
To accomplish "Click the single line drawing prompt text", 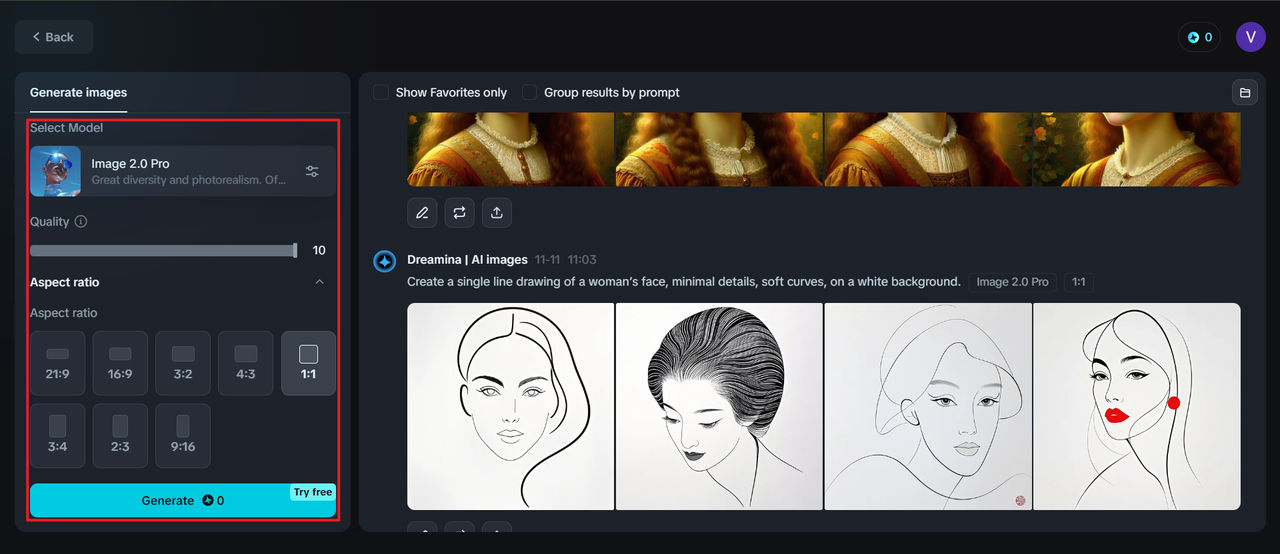I will click(683, 282).
